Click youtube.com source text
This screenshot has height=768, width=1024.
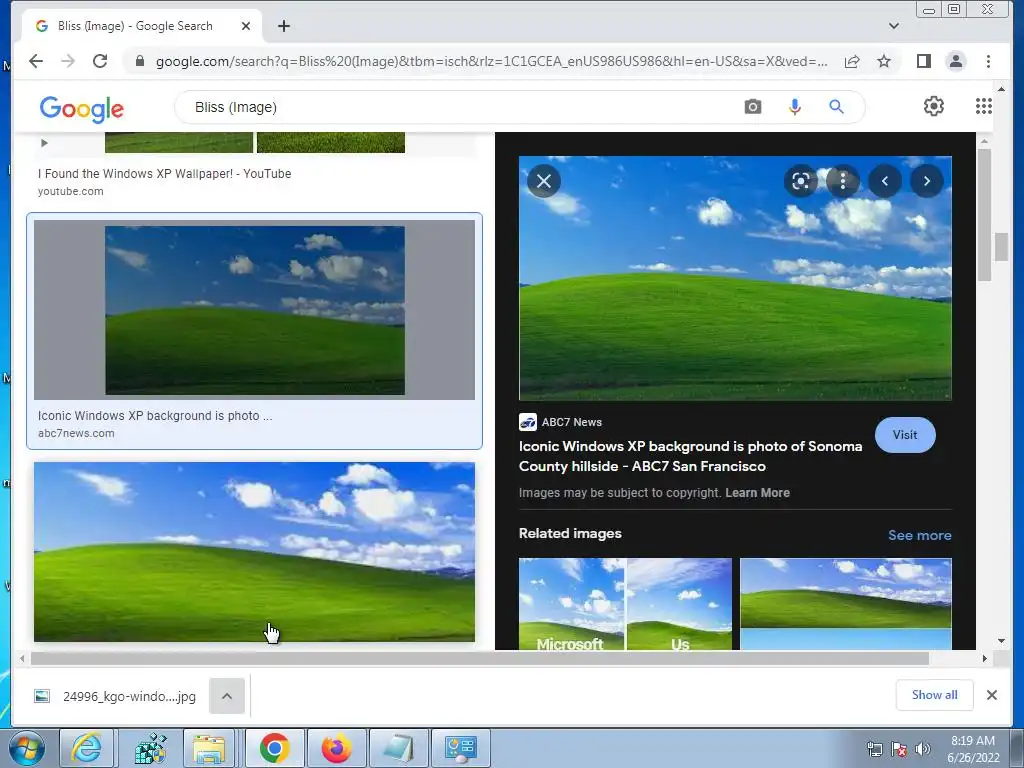tap(71, 191)
